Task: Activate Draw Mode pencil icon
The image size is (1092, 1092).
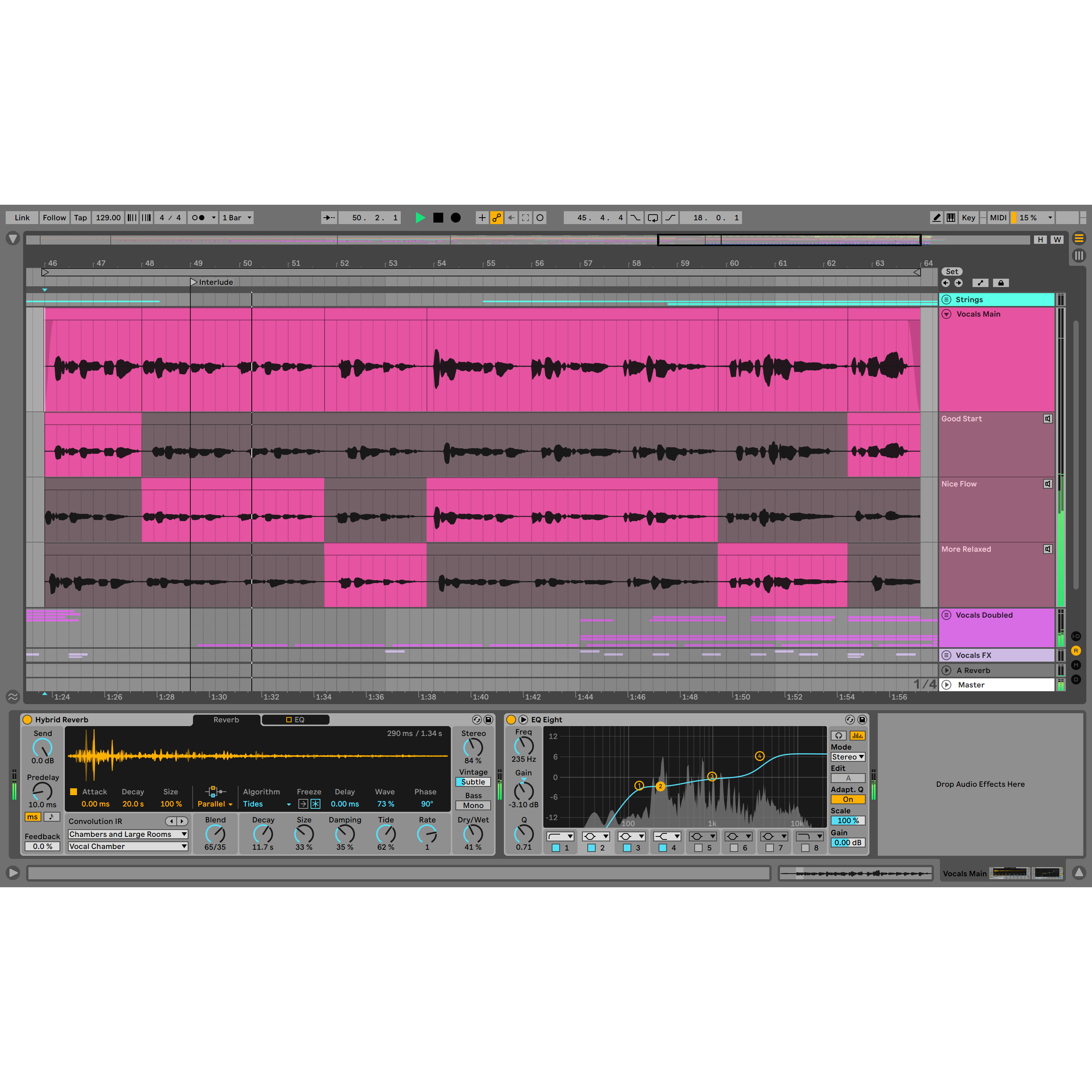Action: click(936, 218)
